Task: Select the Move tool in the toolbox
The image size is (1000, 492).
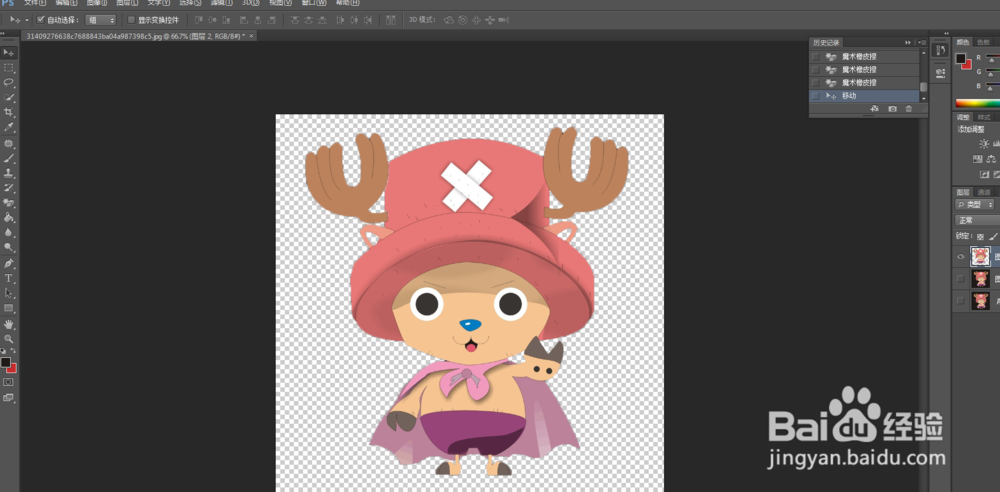Action: [x=9, y=52]
